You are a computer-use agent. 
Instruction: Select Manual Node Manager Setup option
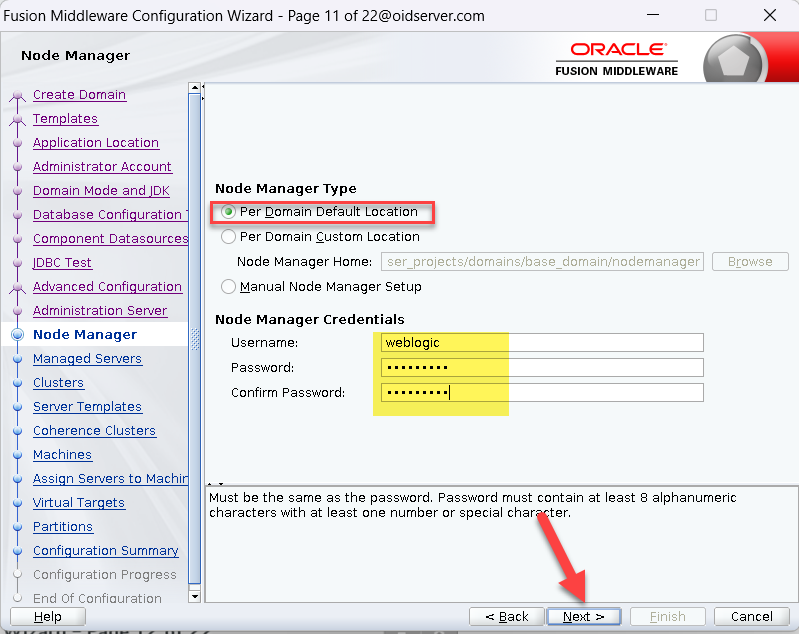(x=229, y=287)
